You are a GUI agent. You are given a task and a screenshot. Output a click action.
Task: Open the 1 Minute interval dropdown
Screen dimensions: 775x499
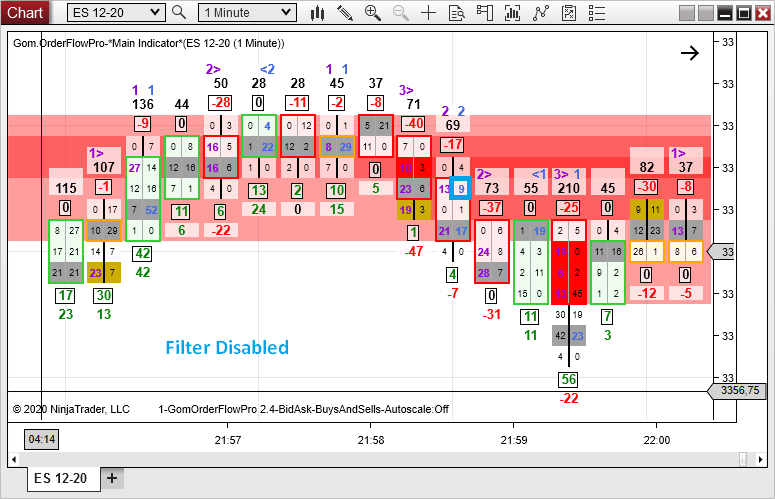(x=247, y=13)
